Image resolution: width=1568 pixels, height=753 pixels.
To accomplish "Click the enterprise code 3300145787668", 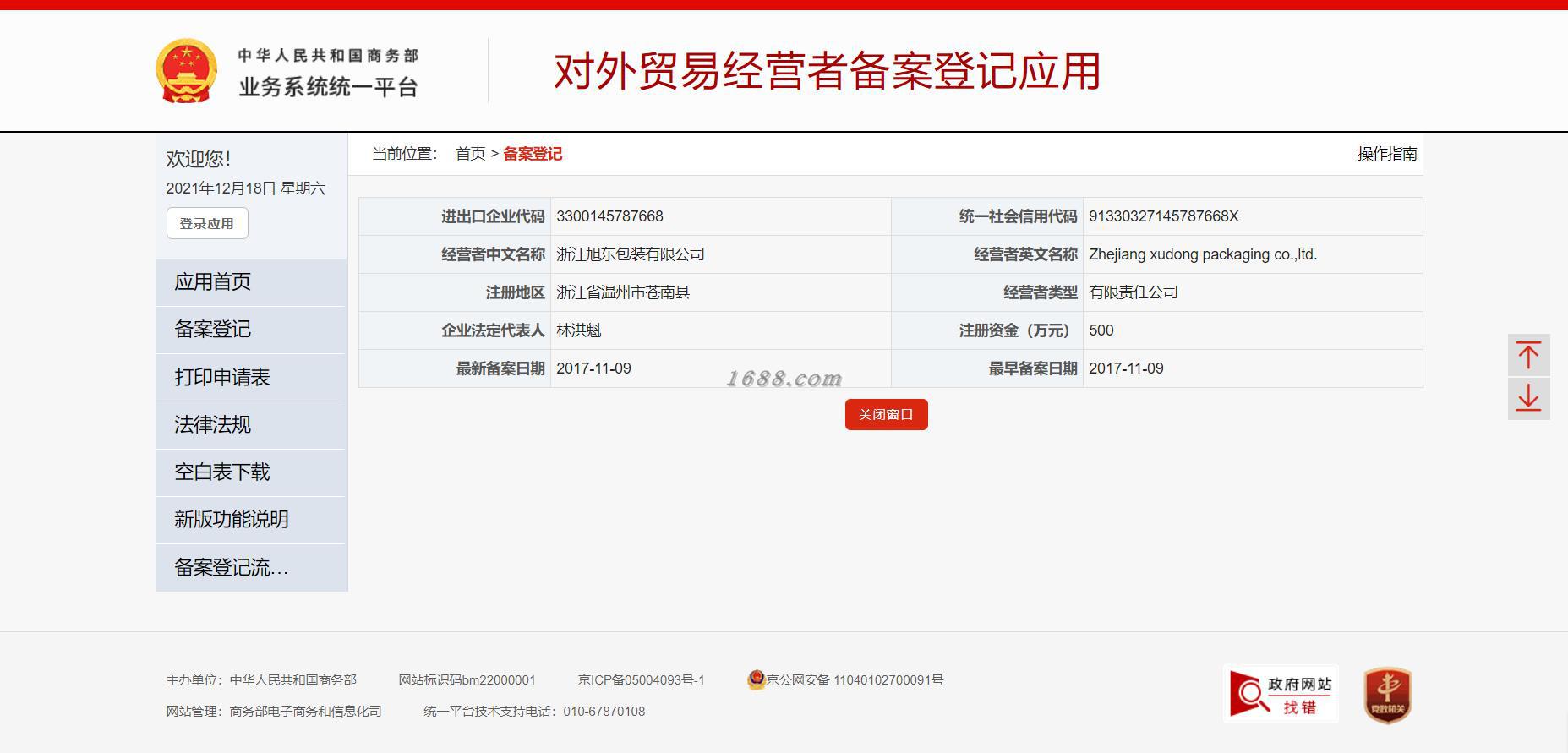I will [609, 216].
